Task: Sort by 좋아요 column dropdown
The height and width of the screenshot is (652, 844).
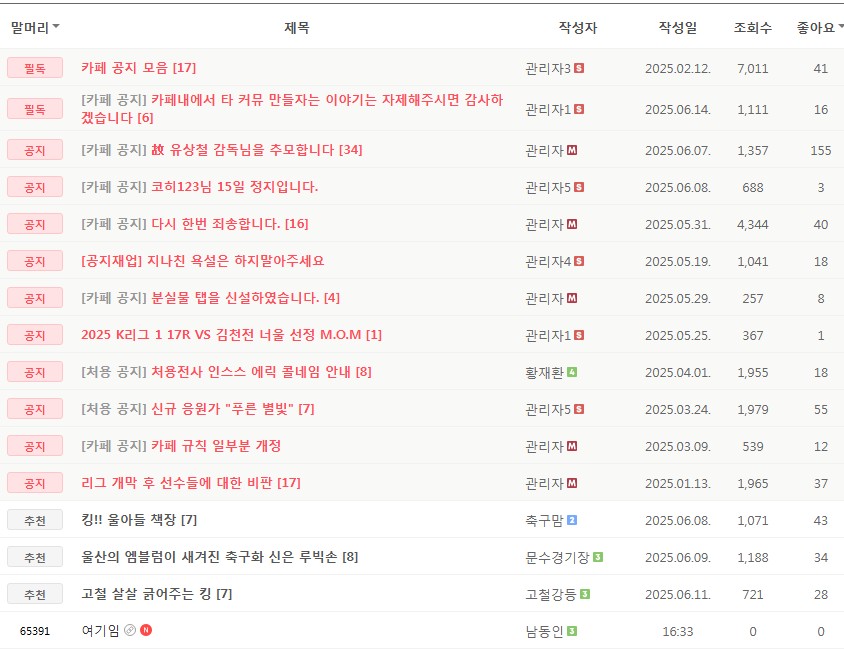Action: point(820,27)
